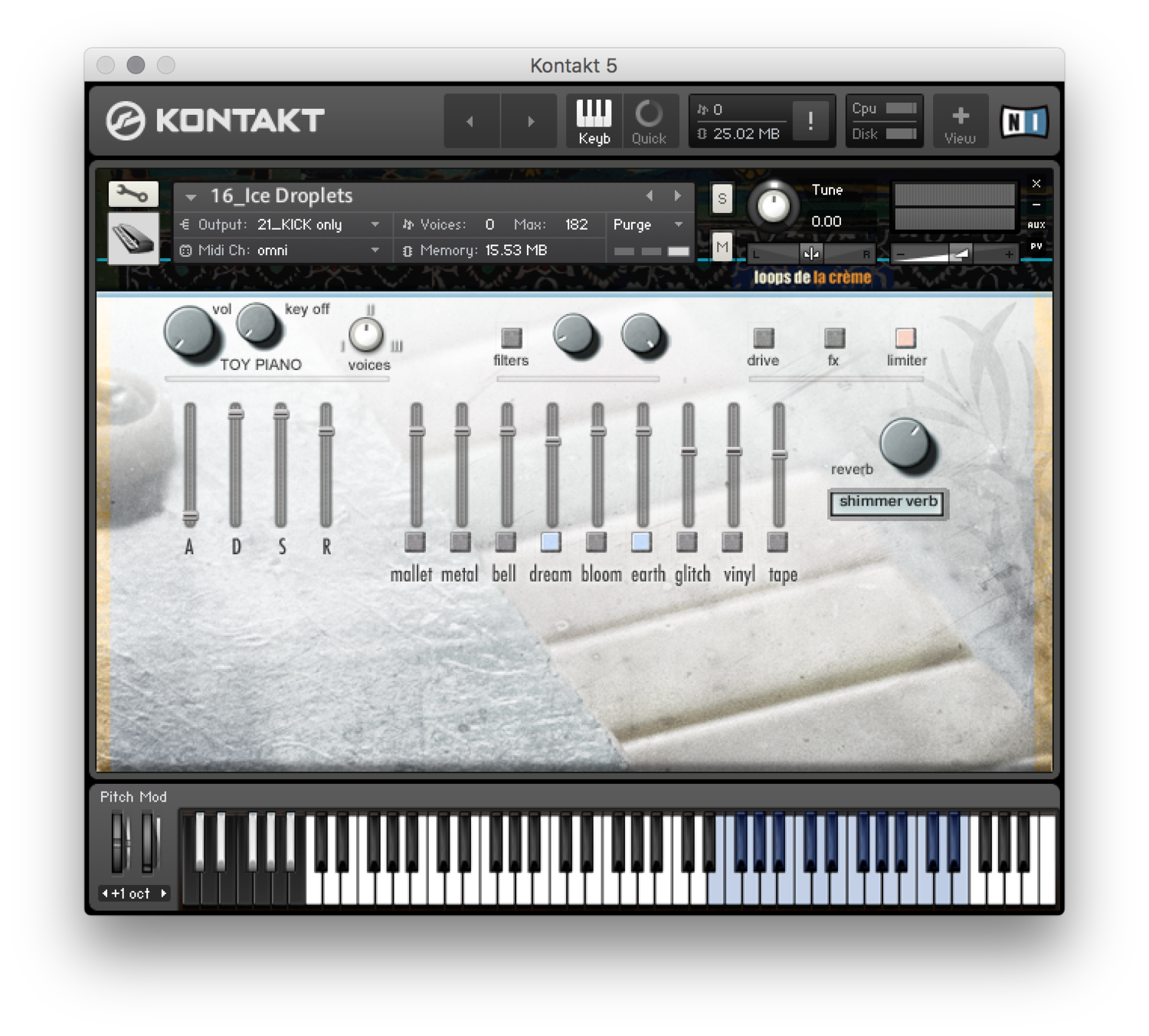The height and width of the screenshot is (1036, 1149).
Task: Open instrument edit mode with the wrench icon
Action: [x=132, y=194]
